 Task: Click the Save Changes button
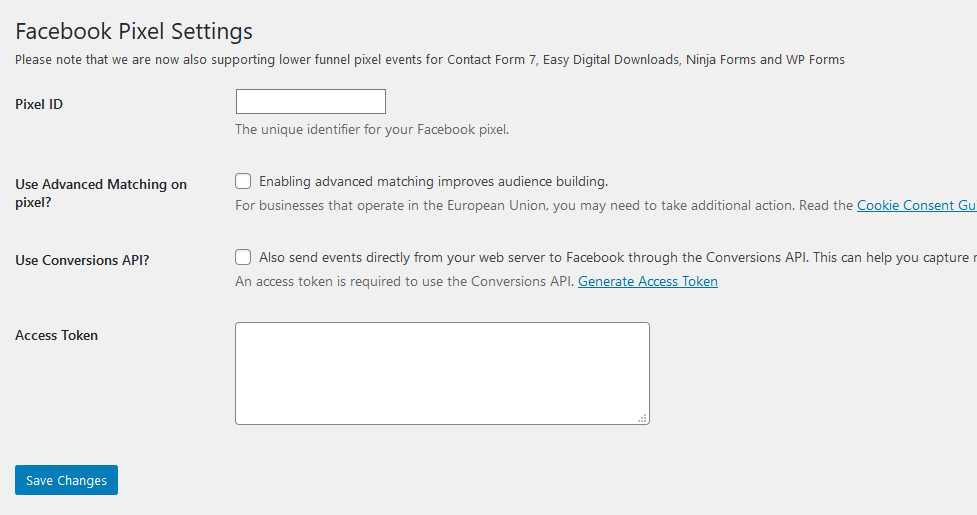[67, 480]
